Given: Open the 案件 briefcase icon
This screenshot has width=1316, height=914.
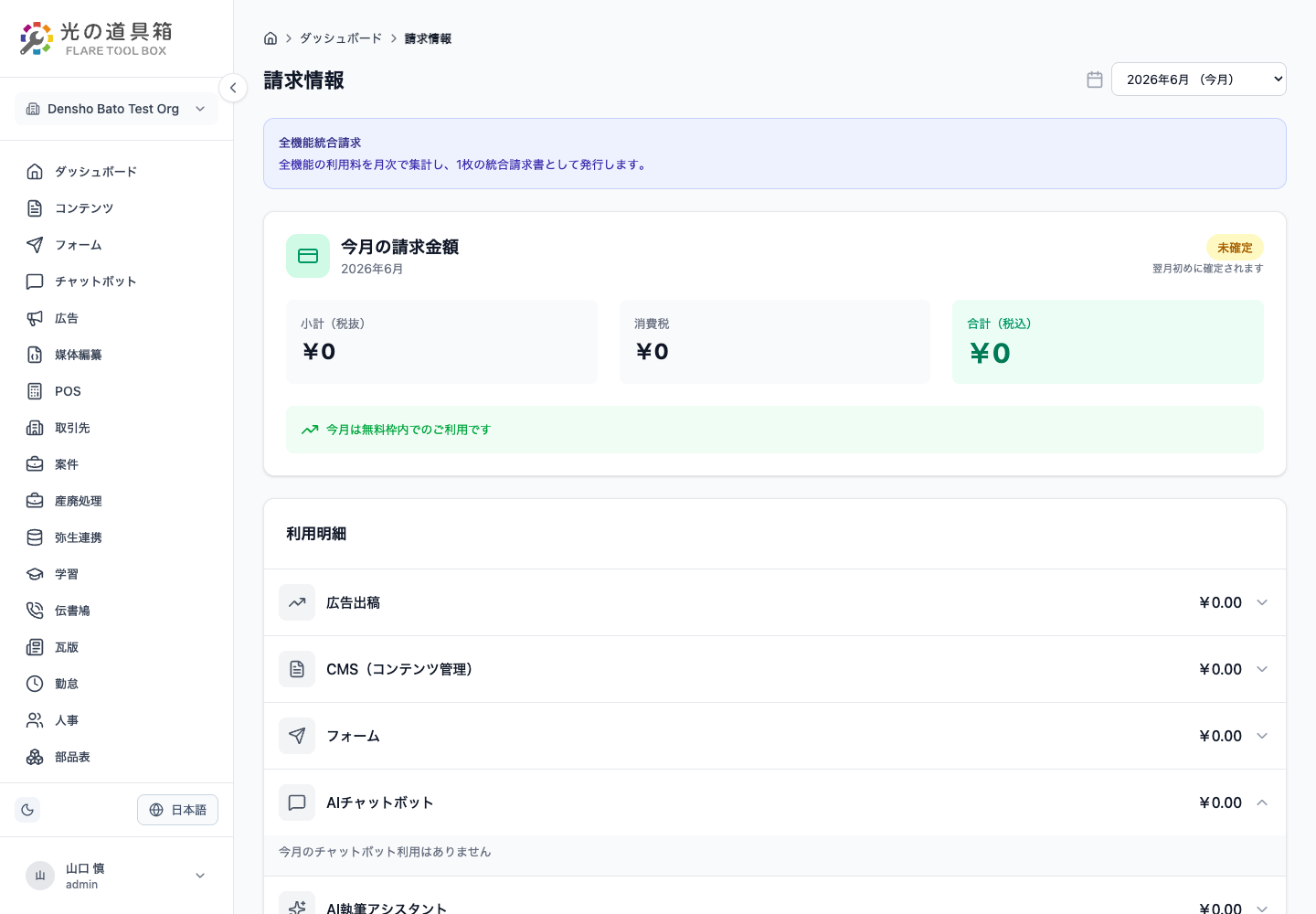Looking at the screenshot, I should pyautogui.click(x=35, y=464).
